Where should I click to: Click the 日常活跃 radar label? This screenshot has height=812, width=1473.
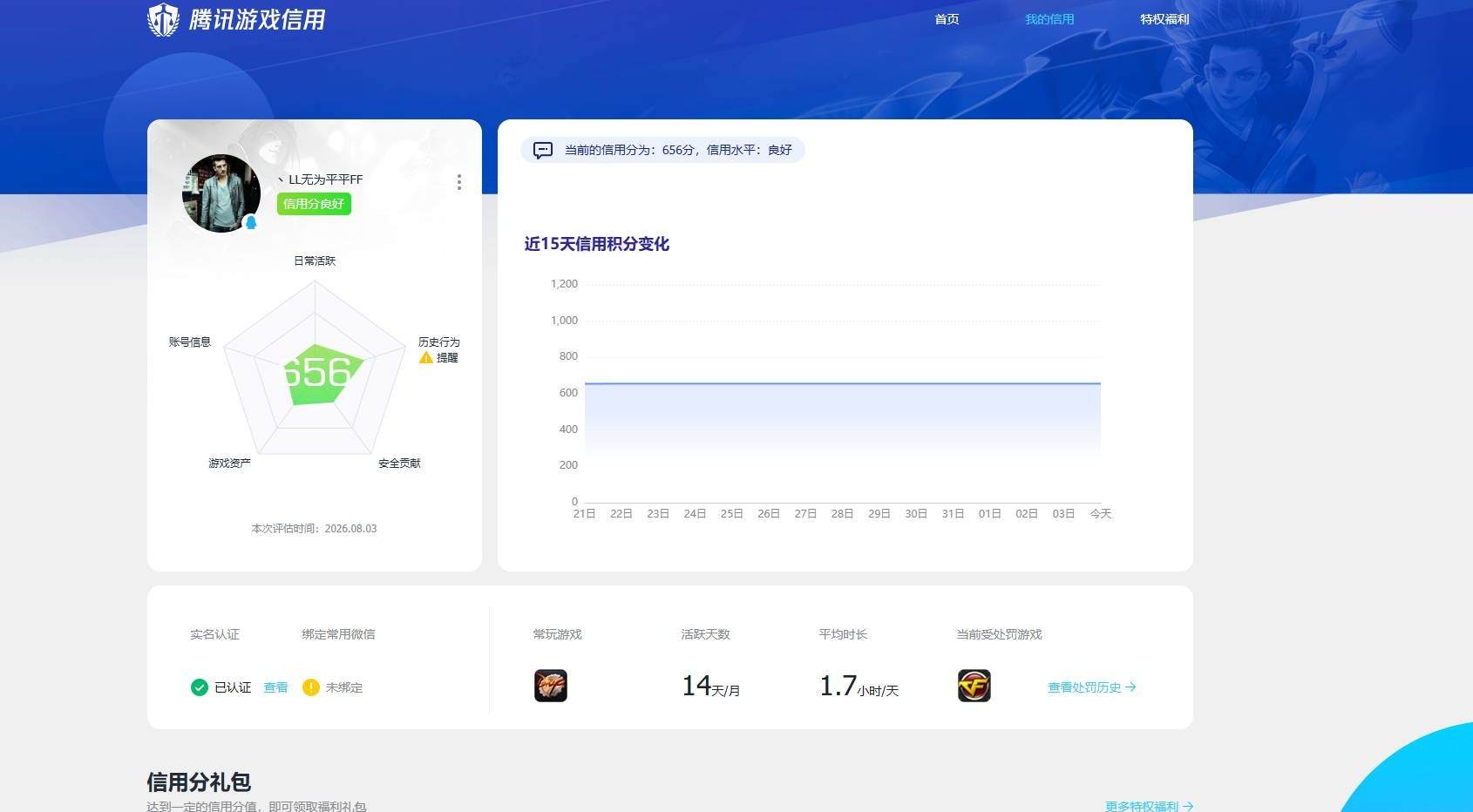[315, 261]
